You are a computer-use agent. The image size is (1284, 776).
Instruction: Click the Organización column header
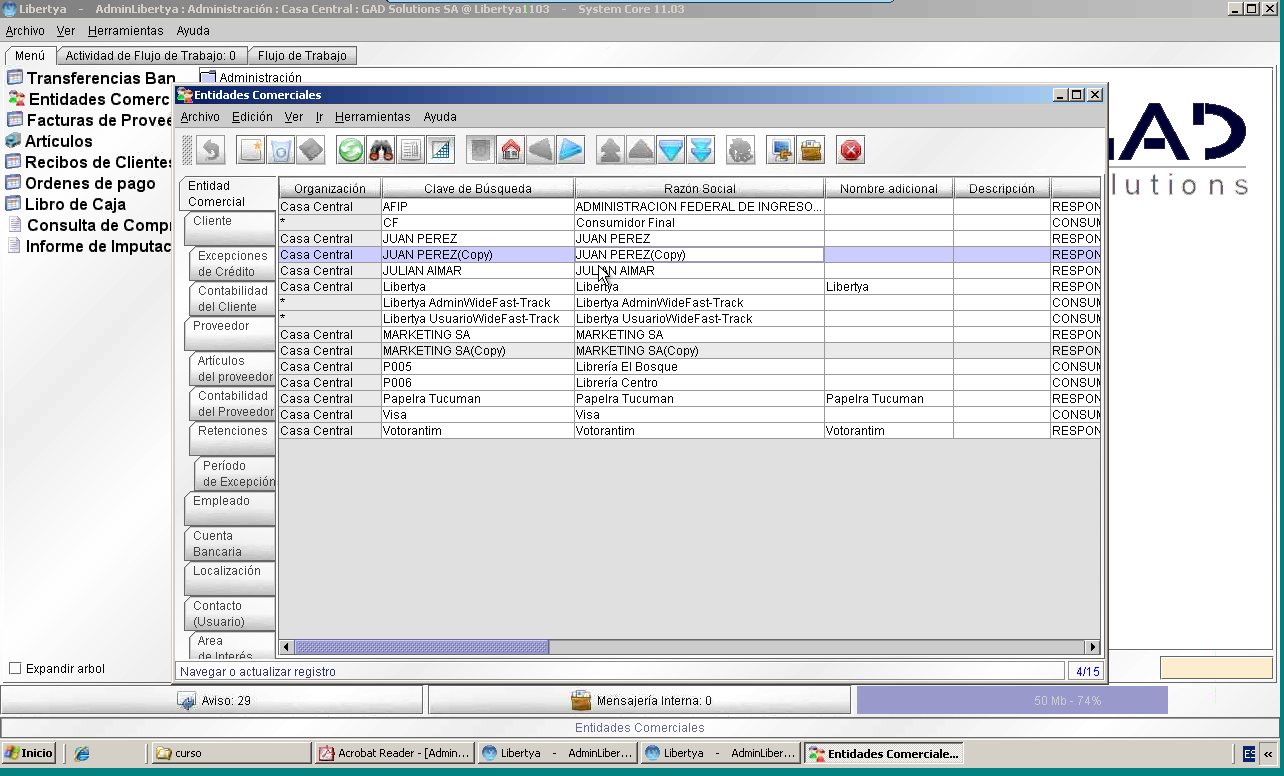click(330, 188)
